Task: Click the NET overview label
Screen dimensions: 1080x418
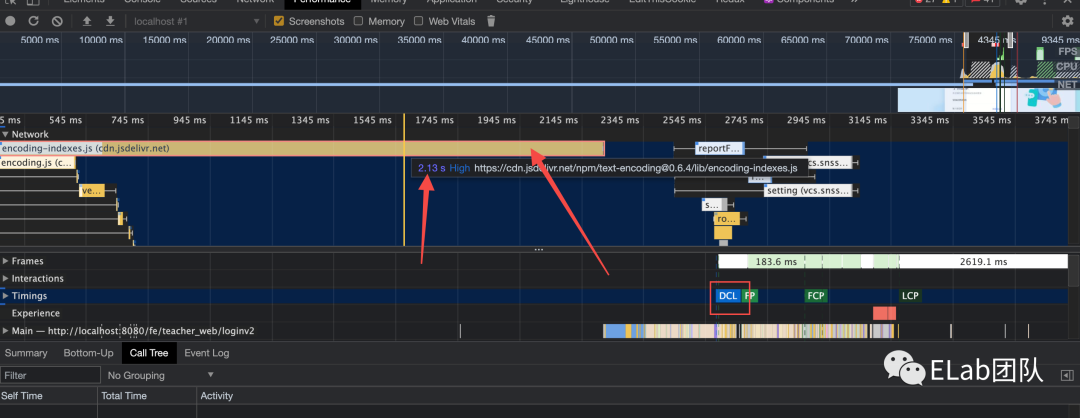Action: point(1068,85)
